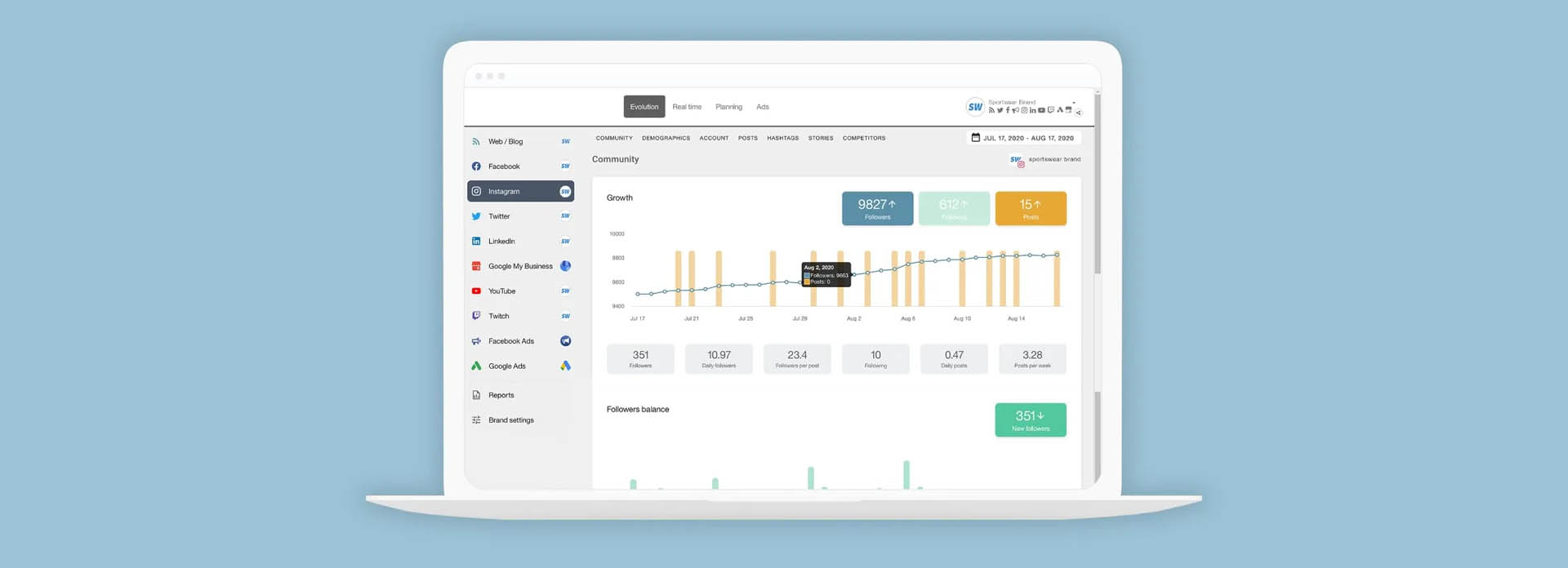Image resolution: width=1568 pixels, height=568 pixels.
Task: Select YouTube in the left sidebar
Action: 501,291
